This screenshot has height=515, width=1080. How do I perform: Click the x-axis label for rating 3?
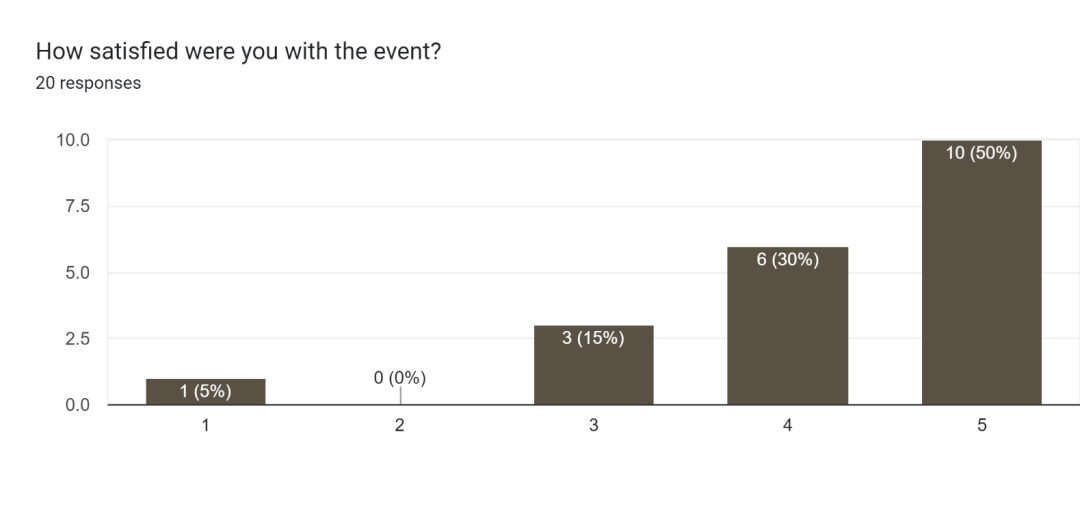tap(593, 426)
